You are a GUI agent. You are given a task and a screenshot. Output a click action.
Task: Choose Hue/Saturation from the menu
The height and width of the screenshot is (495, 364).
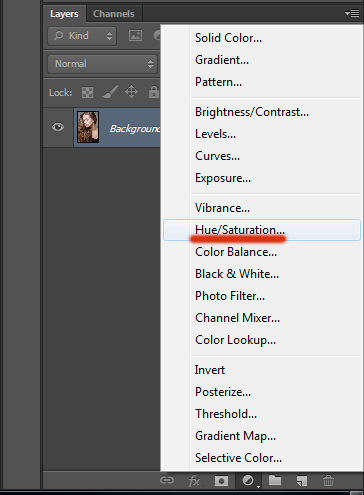[x=262, y=230]
